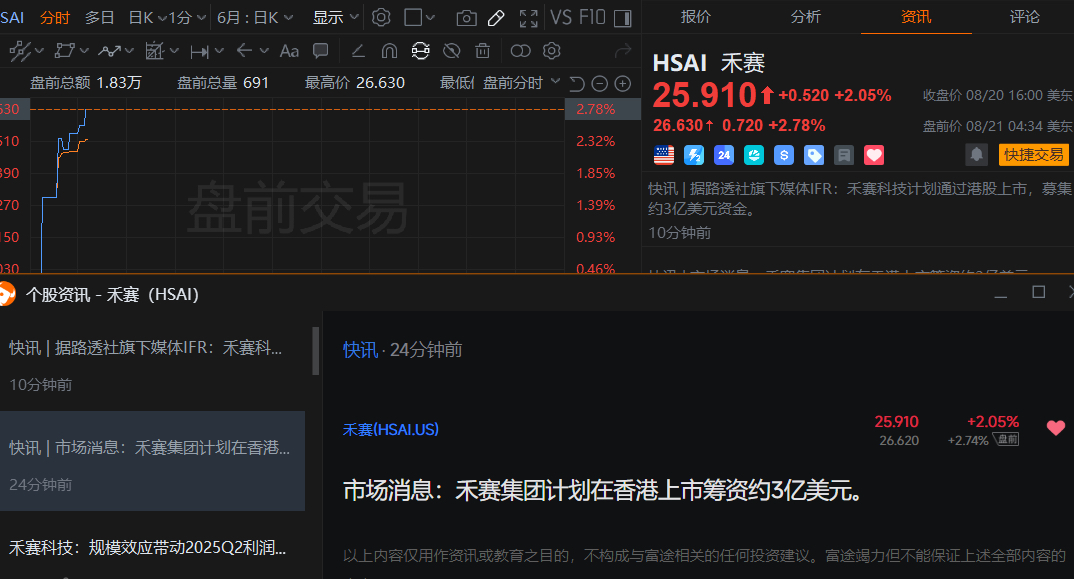Click the 24-hour trading badge icon
The width and height of the screenshot is (1074, 579).
point(724,156)
